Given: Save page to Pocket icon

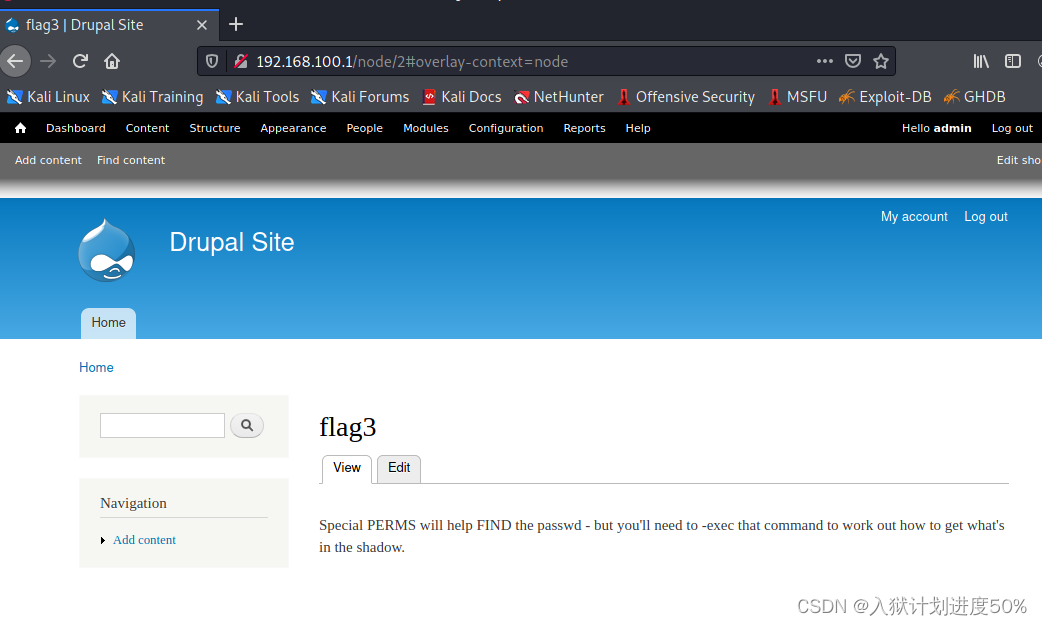Looking at the screenshot, I should click(853, 61).
